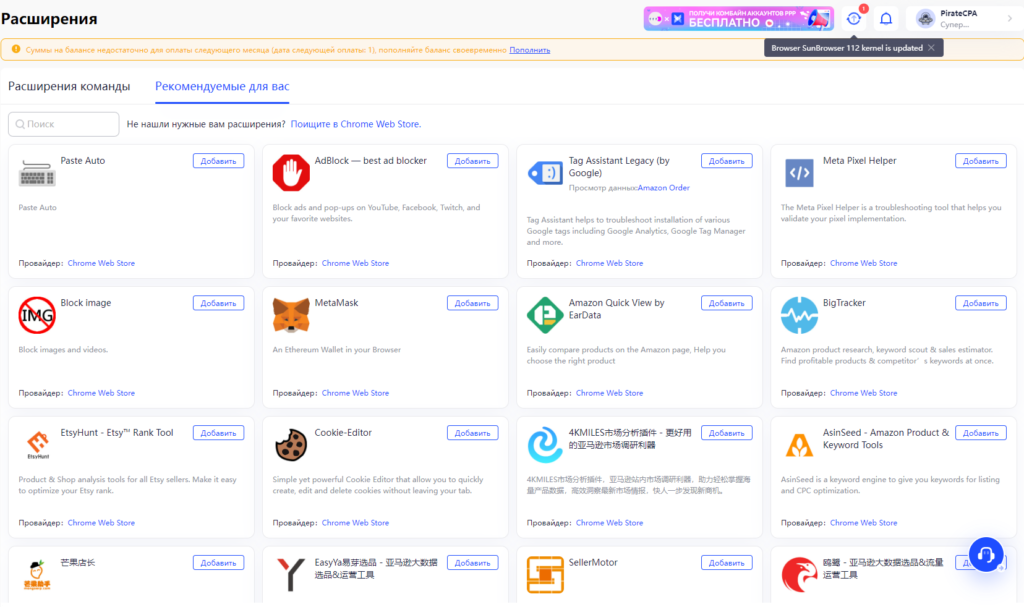Add the Cookie-Editor extension

click(x=473, y=433)
